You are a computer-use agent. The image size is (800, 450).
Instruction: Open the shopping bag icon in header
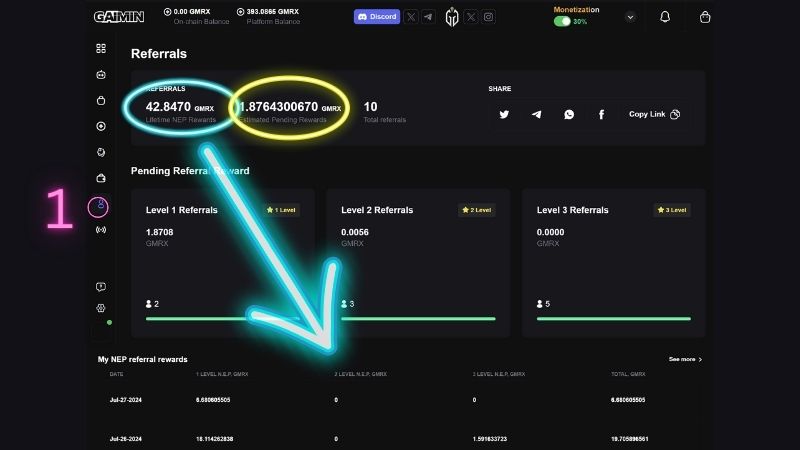click(x=705, y=17)
